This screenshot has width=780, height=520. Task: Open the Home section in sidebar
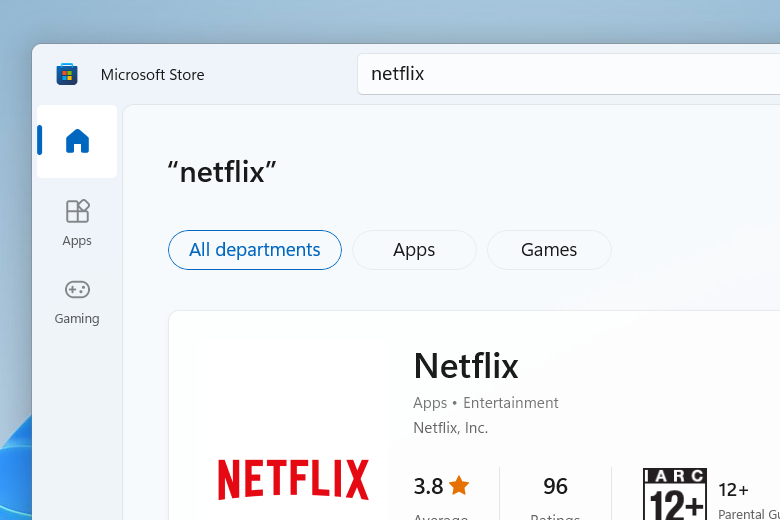click(x=77, y=141)
